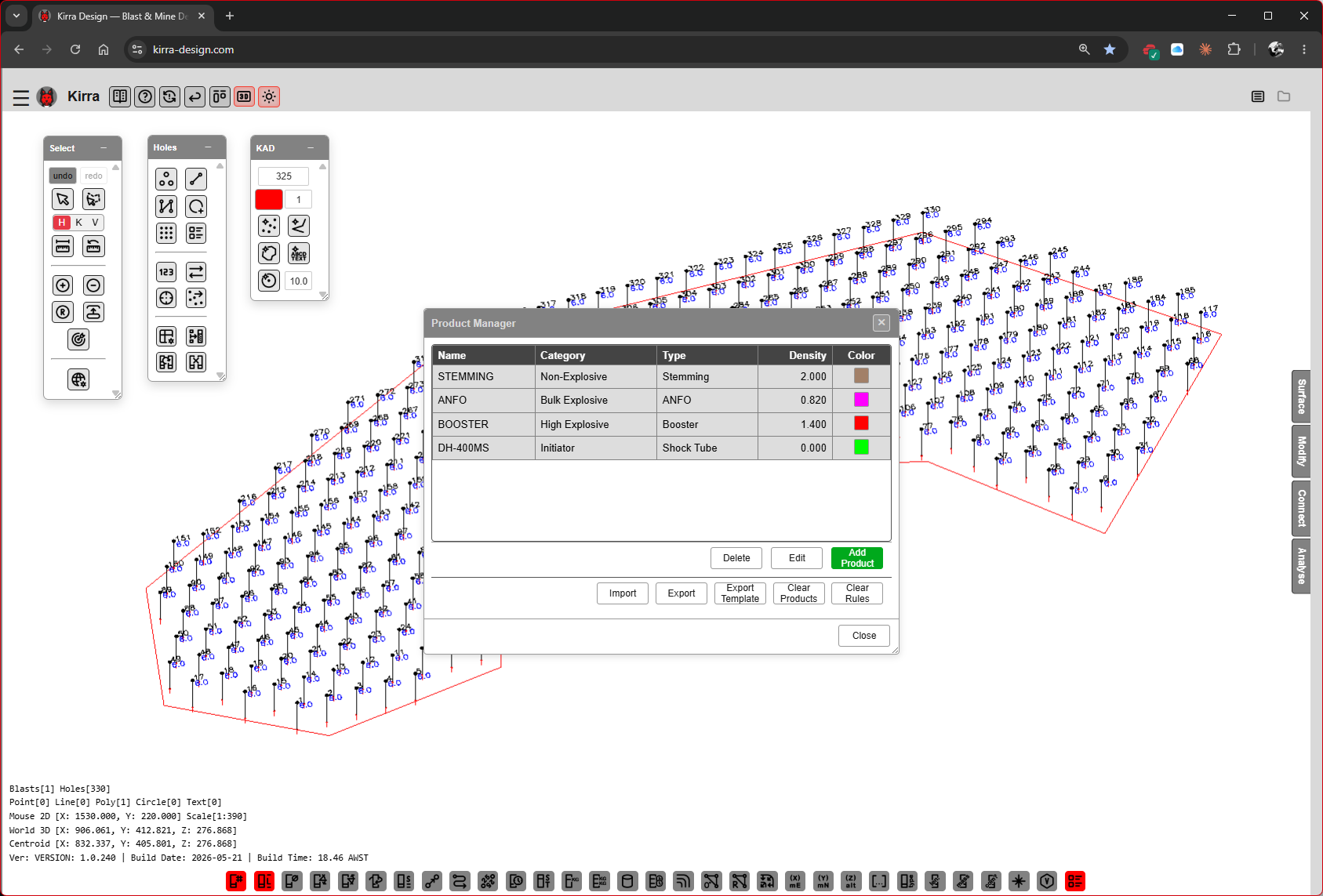Click the Clear Products button

tap(798, 593)
